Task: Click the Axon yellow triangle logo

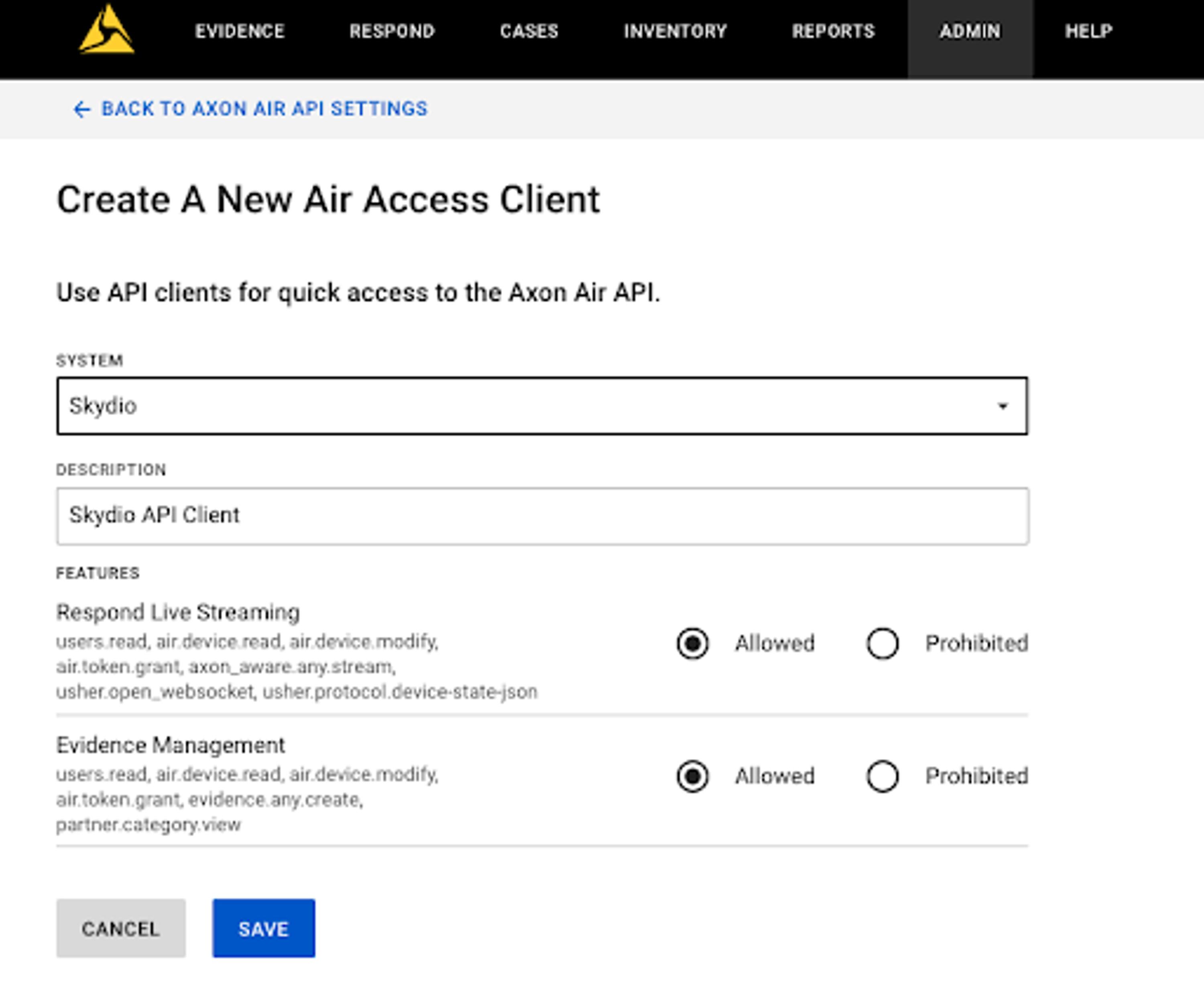Action: 107,31
